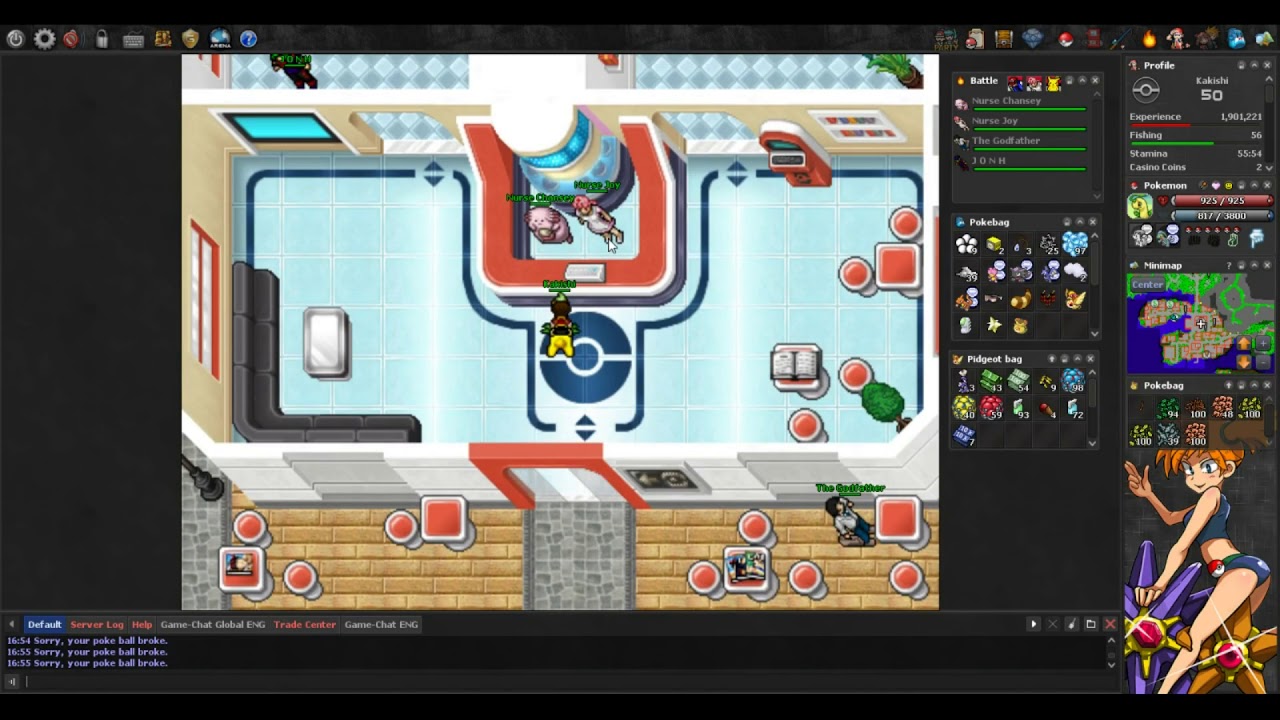1280x720 pixels.
Task: Collapse the Pidgeot bag panel
Action: tap(1078, 358)
